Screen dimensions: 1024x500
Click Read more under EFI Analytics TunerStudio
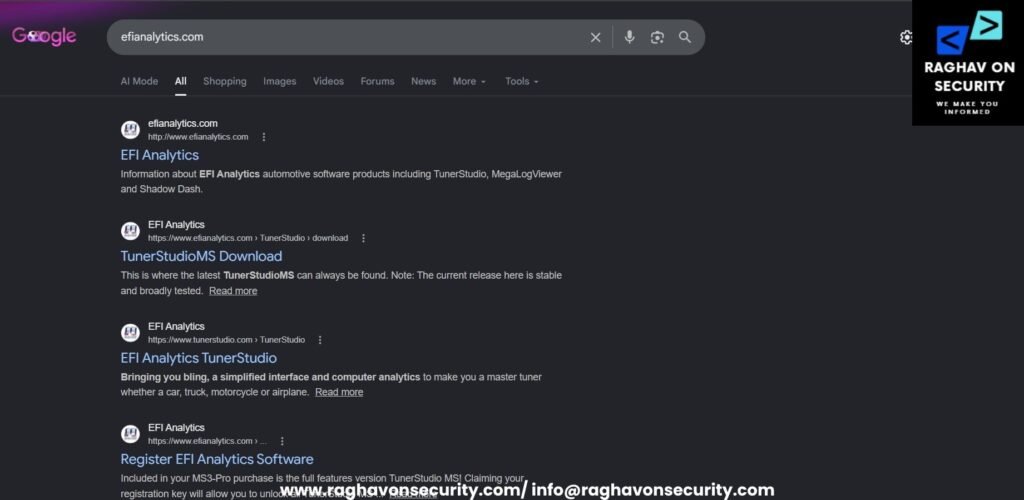pos(339,392)
